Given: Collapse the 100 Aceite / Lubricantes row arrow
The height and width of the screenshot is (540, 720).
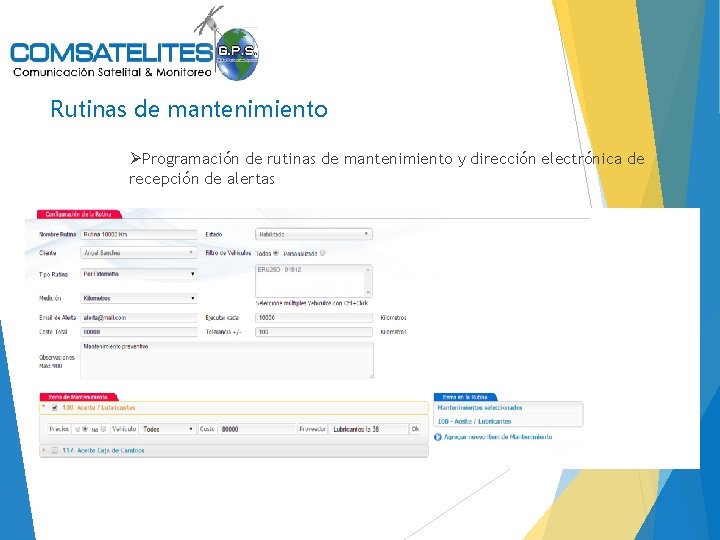Looking at the screenshot, I should [x=44, y=407].
